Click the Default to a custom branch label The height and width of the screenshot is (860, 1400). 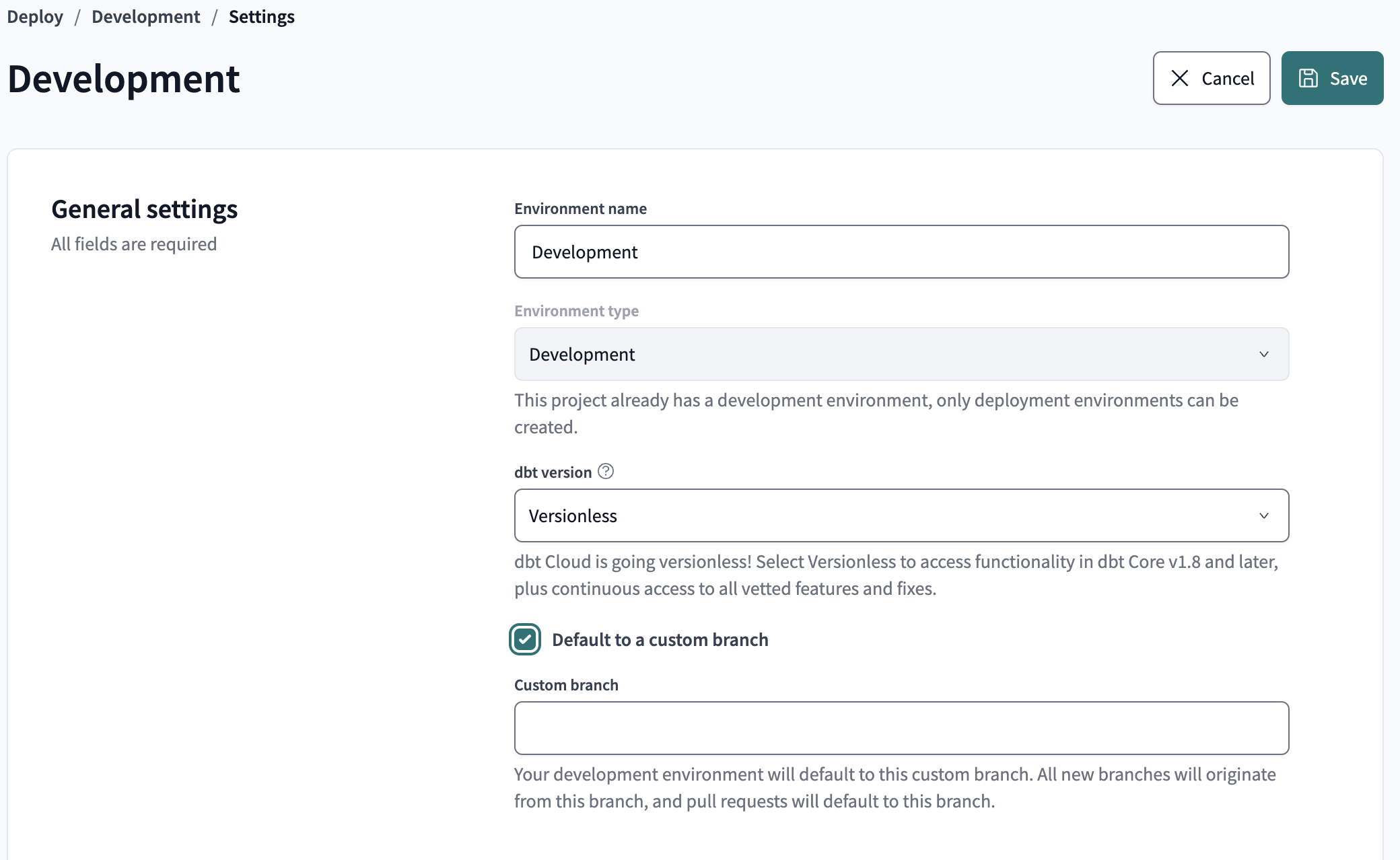coord(660,640)
